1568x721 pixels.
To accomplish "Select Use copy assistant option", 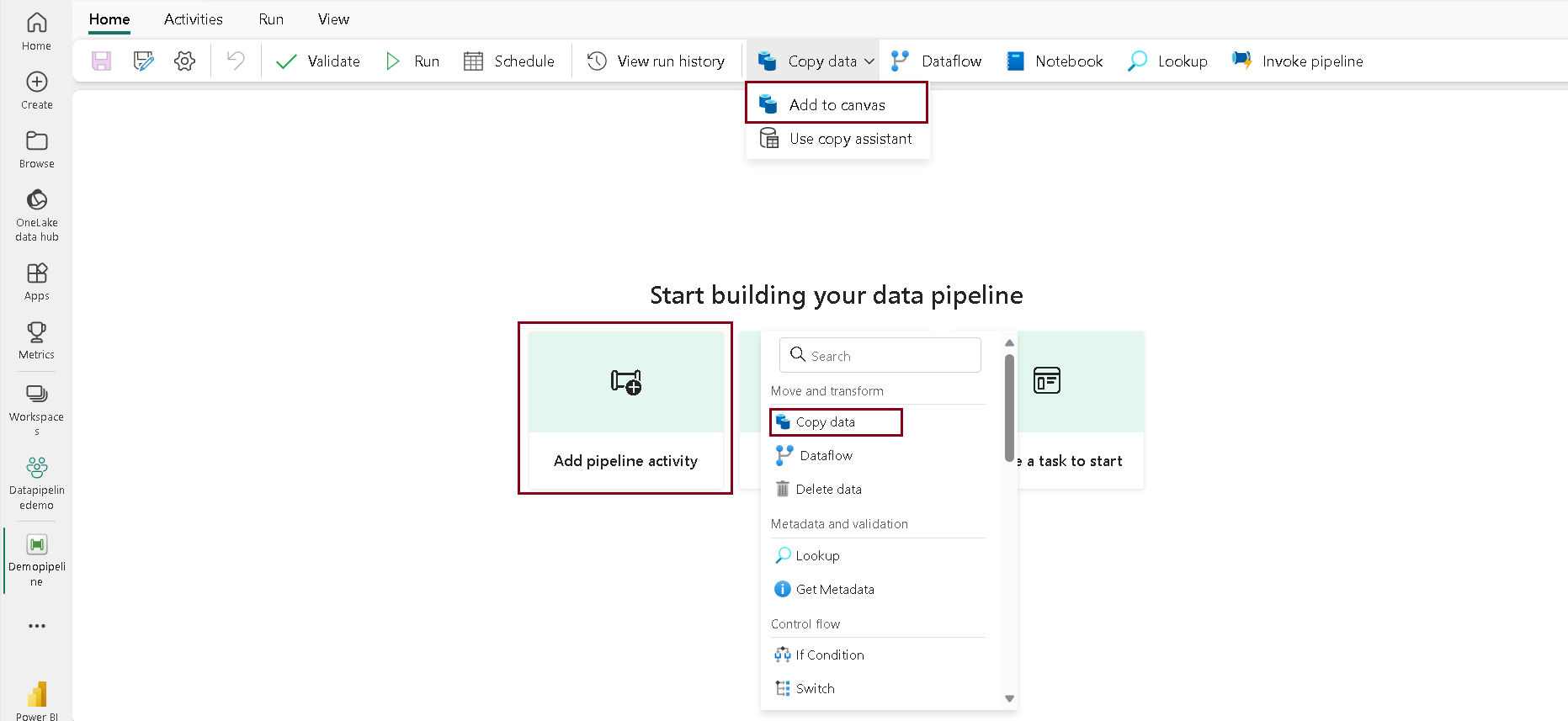I will coord(837,139).
